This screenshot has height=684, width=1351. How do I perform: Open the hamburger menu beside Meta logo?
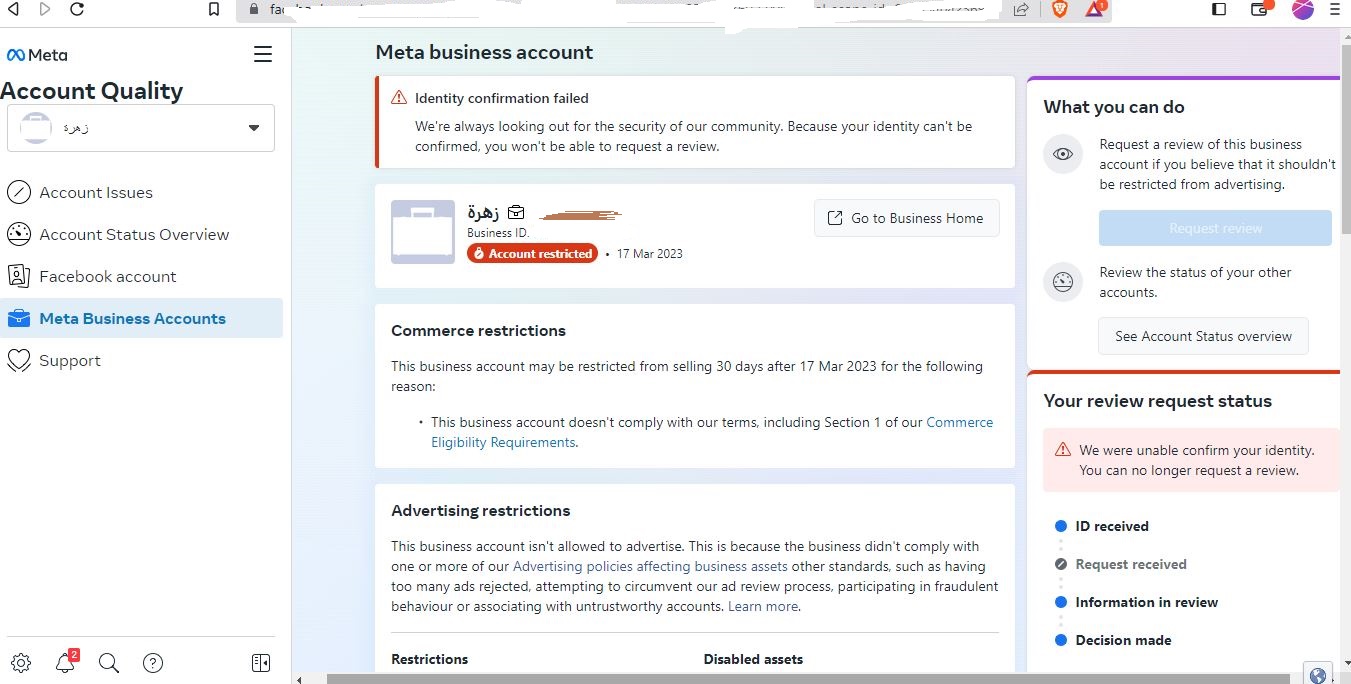tap(263, 54)
